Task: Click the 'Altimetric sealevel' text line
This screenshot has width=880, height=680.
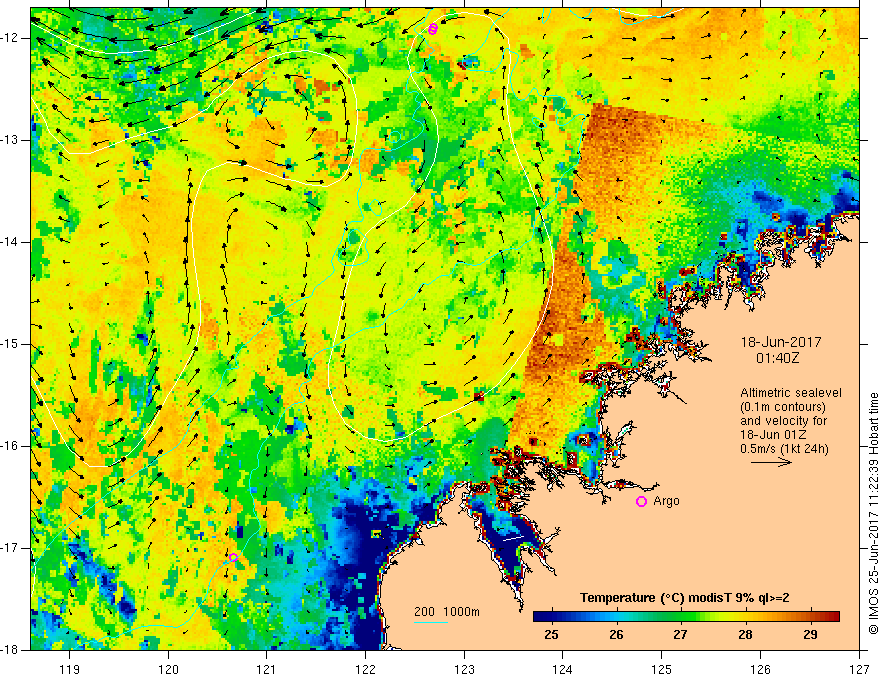Action: pos(791,393)
